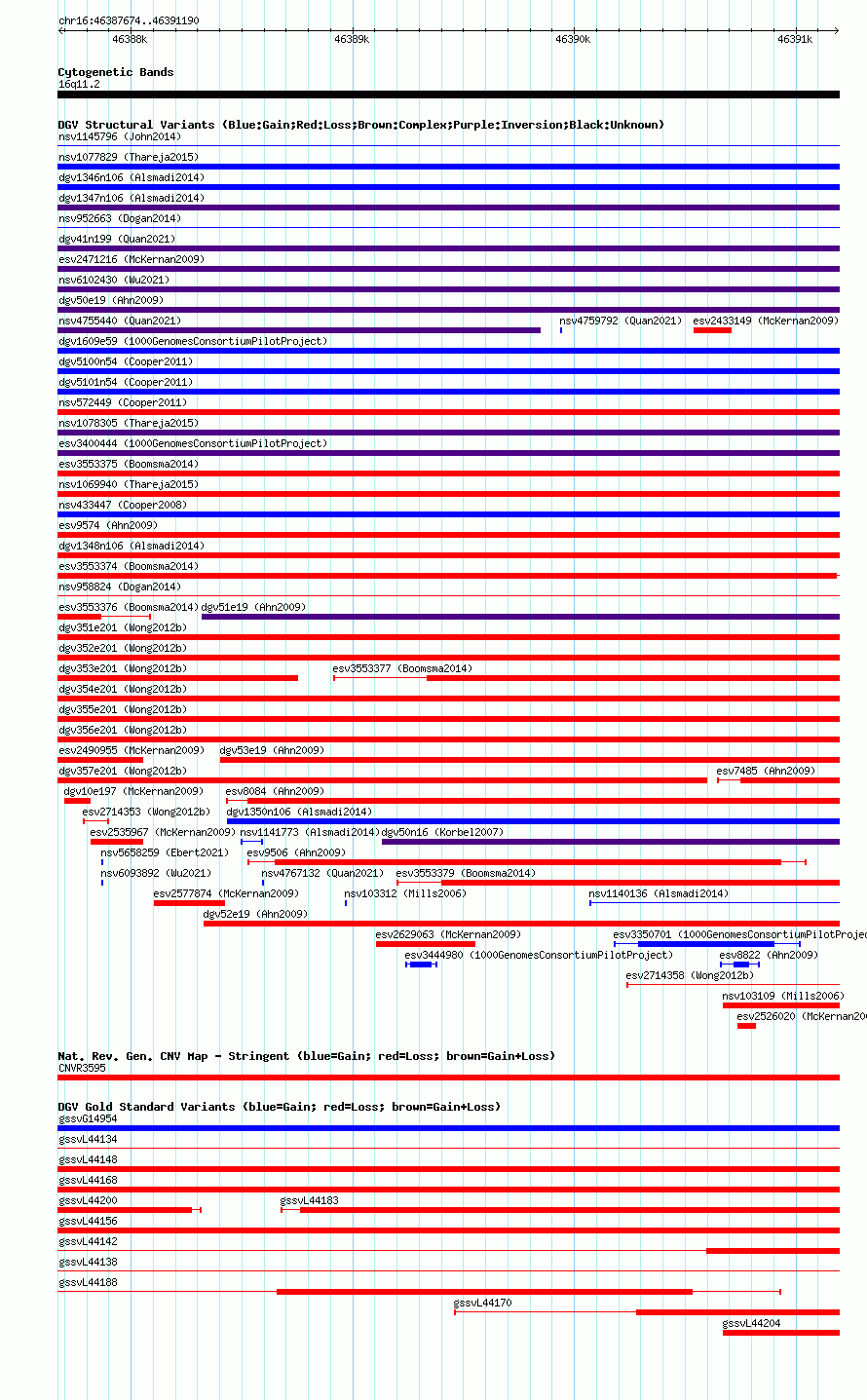Screen dimensions: 867x1400
Task: Open esv9574 (Ahn2009) variant
Action: [448, 535]
